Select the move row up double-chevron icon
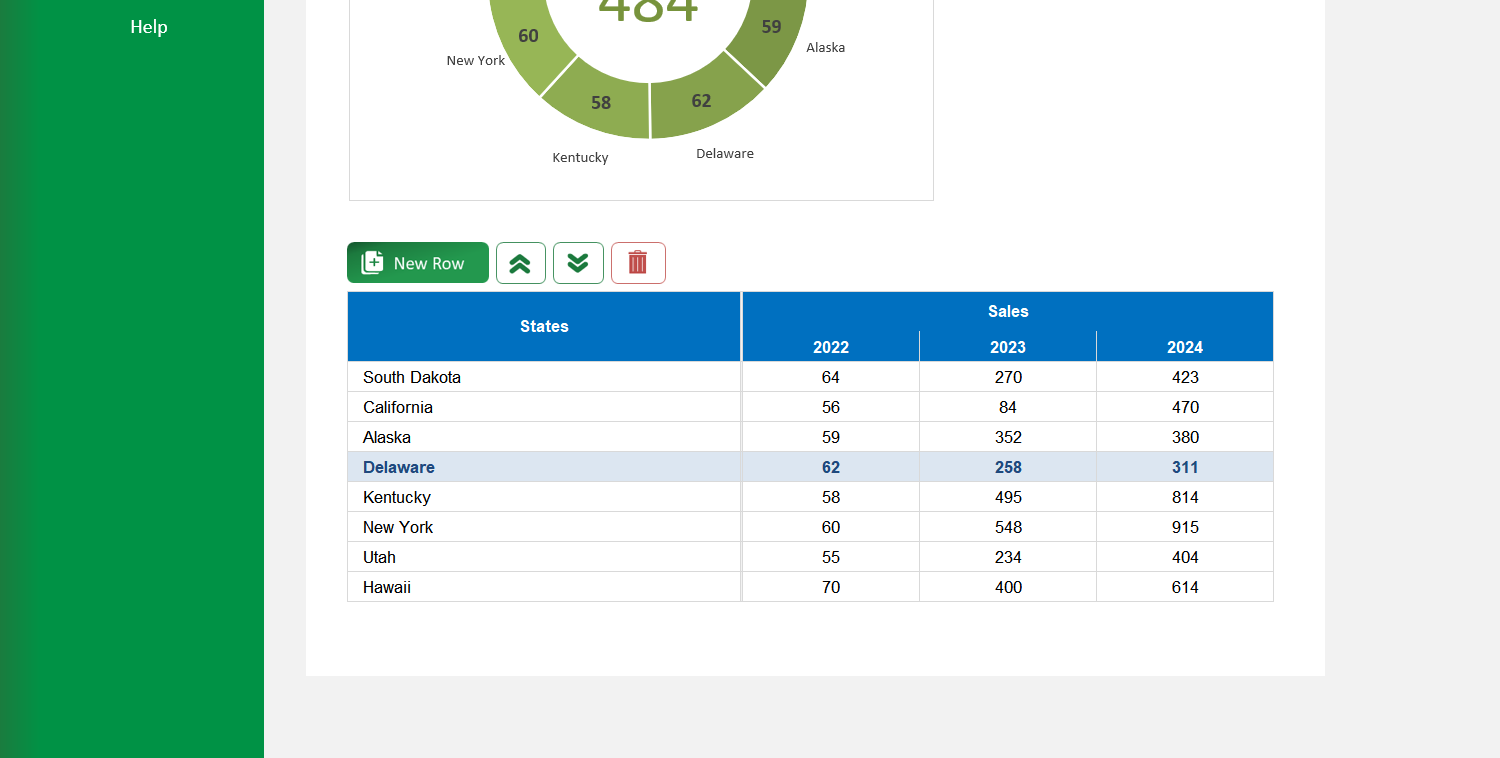The width and height of the screenshot is (1500, 758). pyautogui.click(x=520, y=262)
